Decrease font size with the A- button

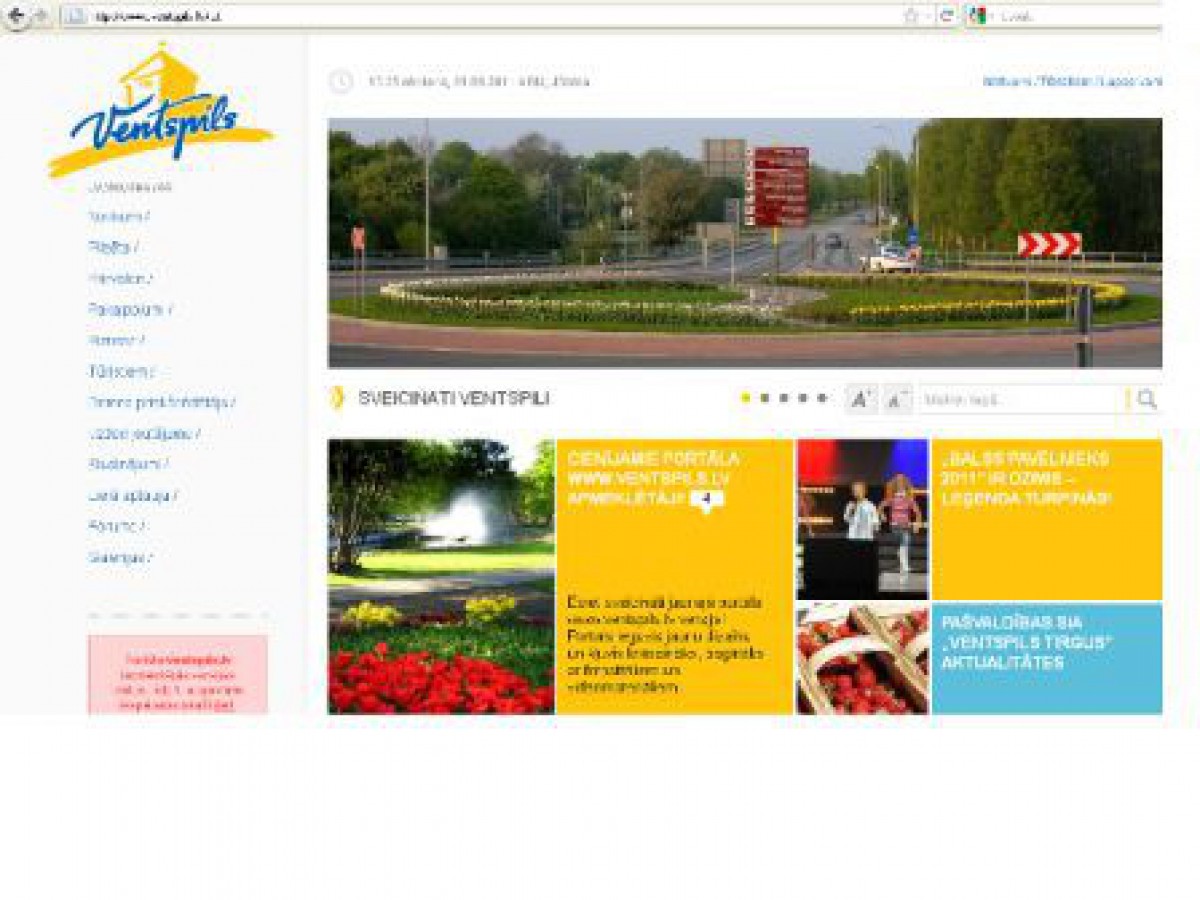tap(897, 399)
